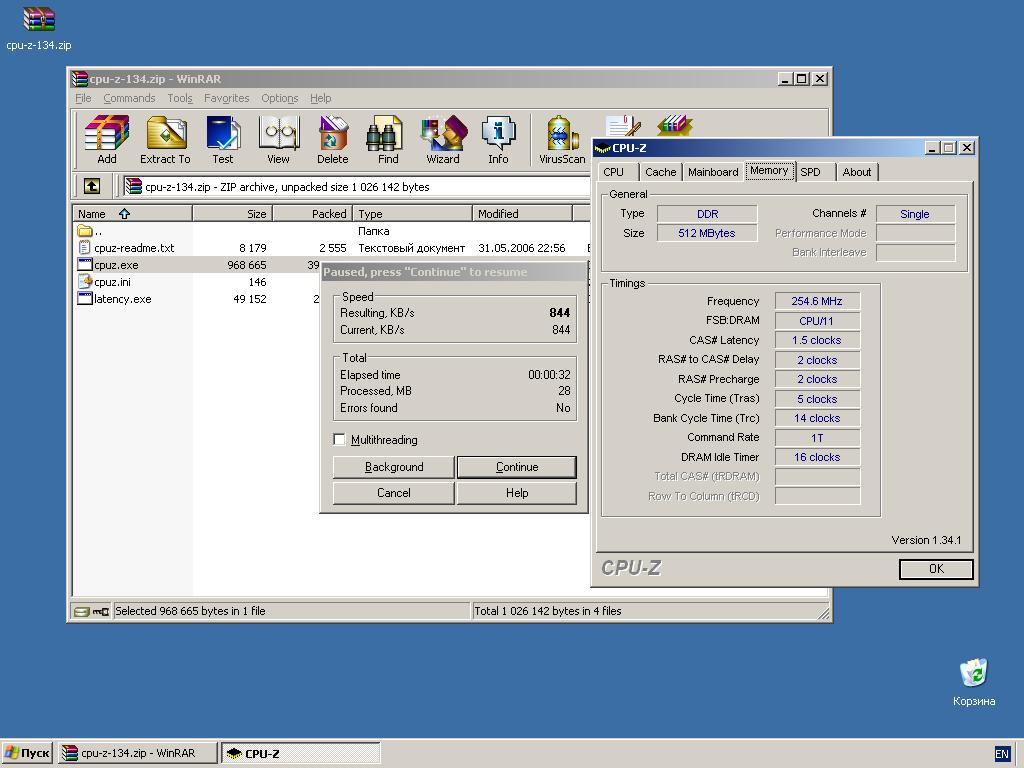Image resolution: width=1024 pixels, height=768 pixels.
Task: Click the WinRAR taskbar button
Action: coord(137,753)
